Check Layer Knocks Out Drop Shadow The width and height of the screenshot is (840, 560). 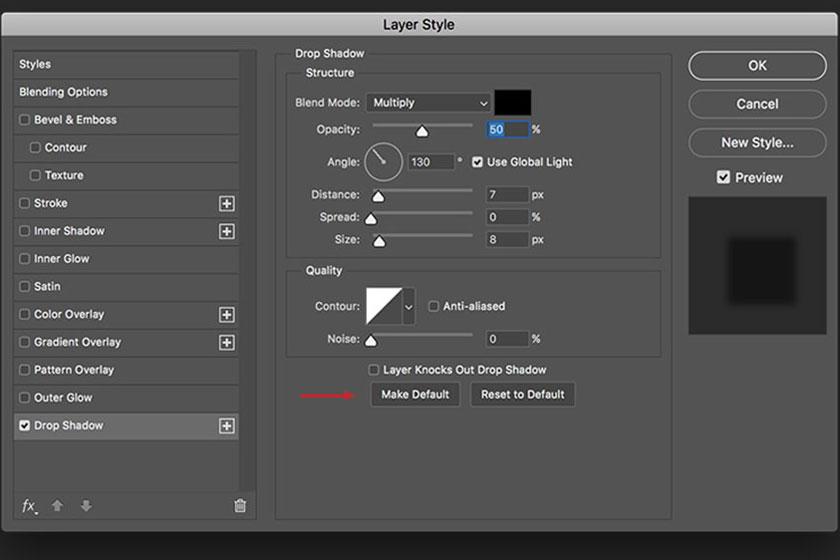pos(374,370)
